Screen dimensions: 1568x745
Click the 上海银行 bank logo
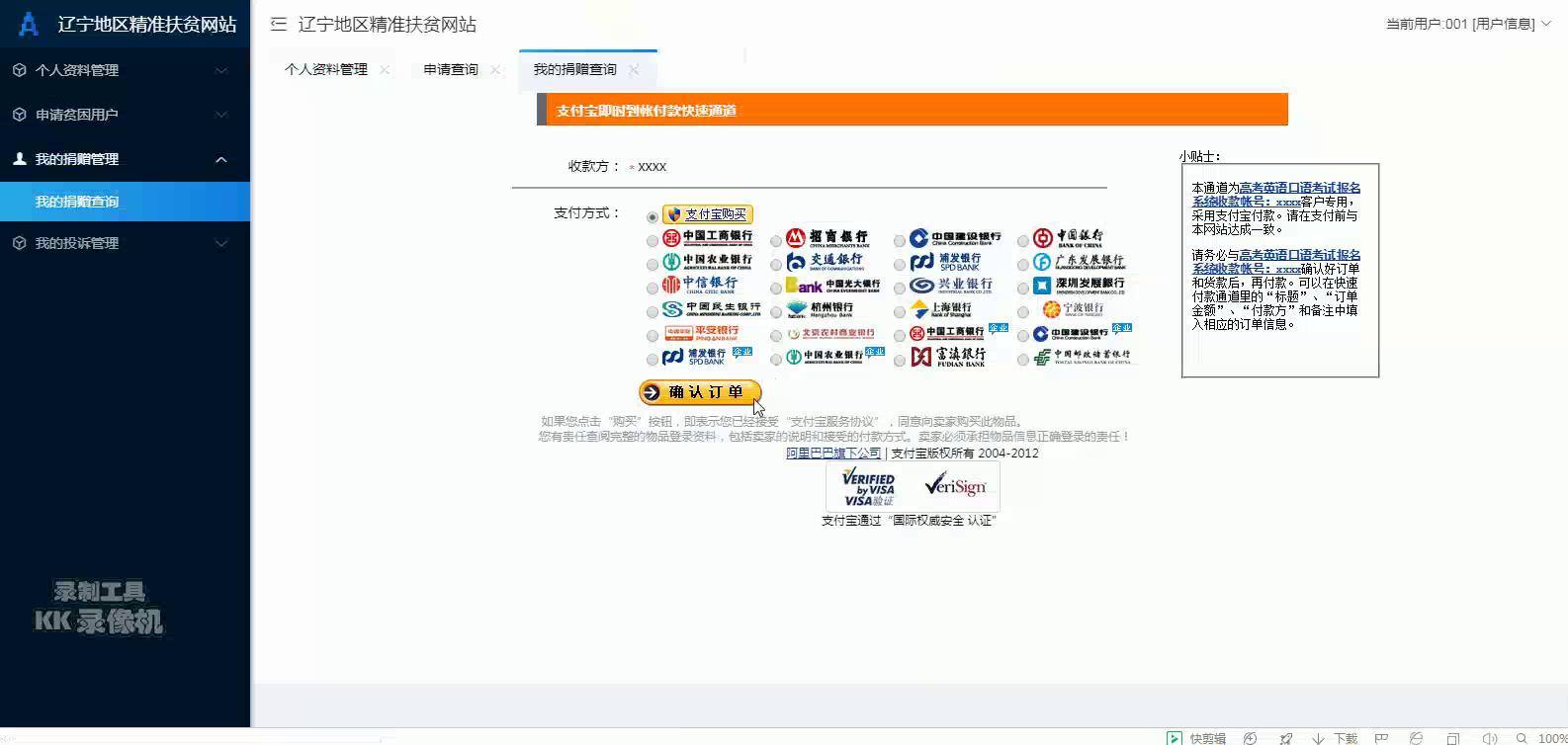[x=941, y=309]
